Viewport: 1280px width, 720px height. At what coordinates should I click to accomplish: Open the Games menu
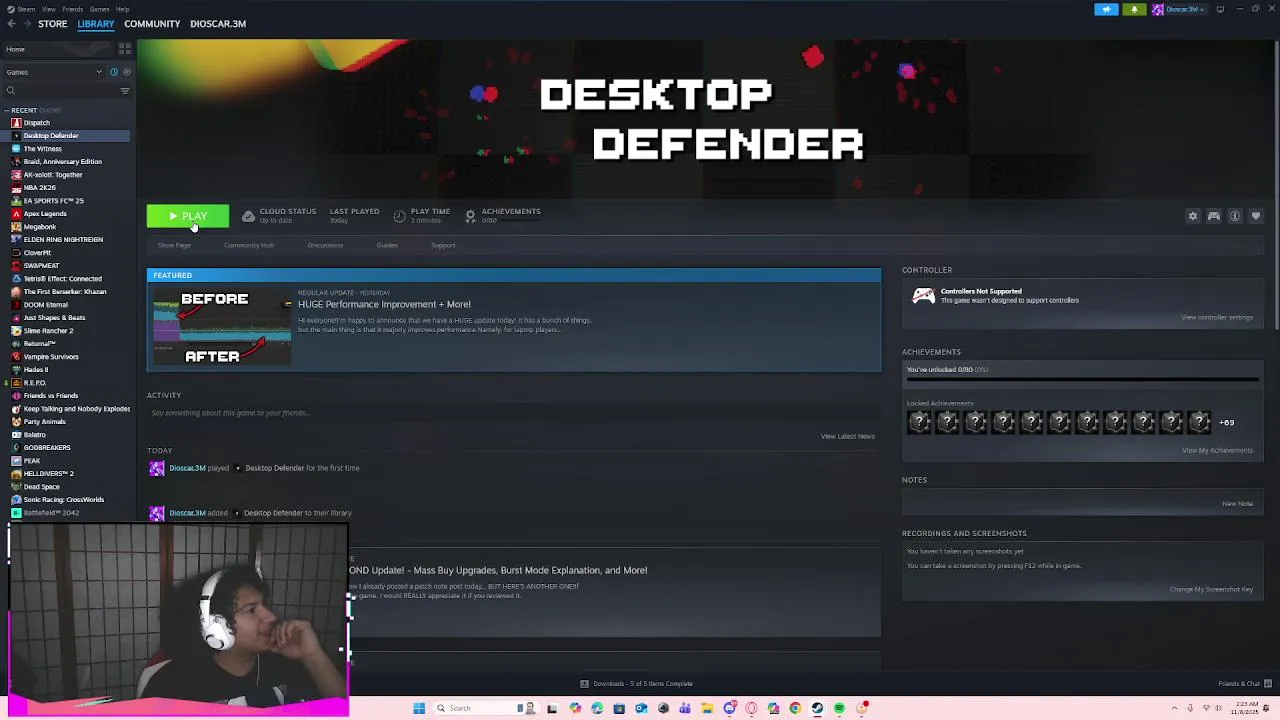(x=99, y=9)
